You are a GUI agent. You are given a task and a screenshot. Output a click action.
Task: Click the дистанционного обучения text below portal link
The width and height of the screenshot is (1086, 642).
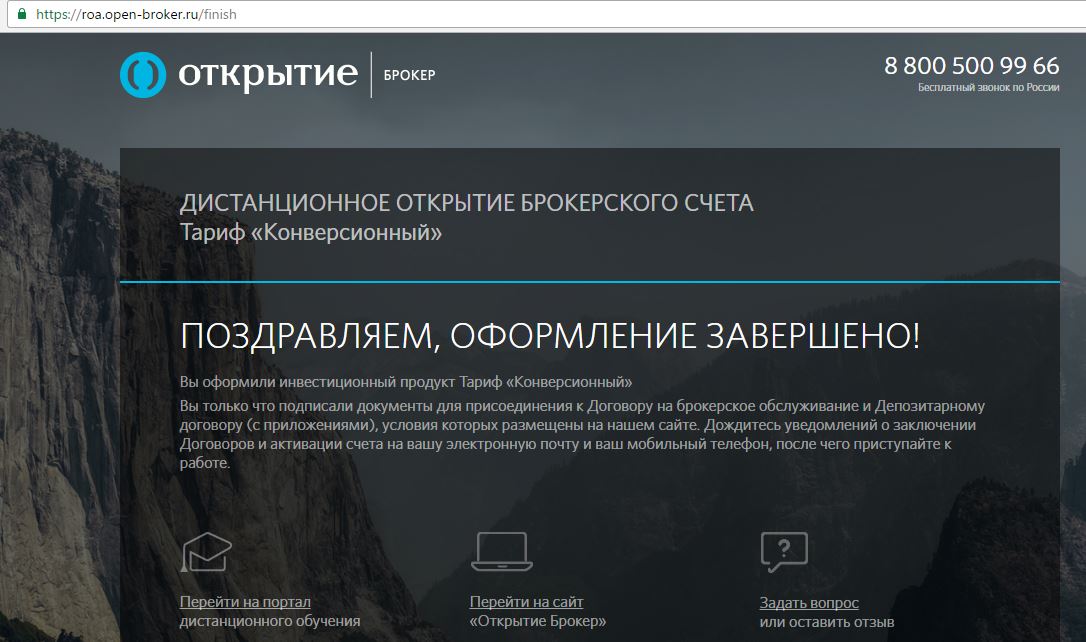[269, 621]
